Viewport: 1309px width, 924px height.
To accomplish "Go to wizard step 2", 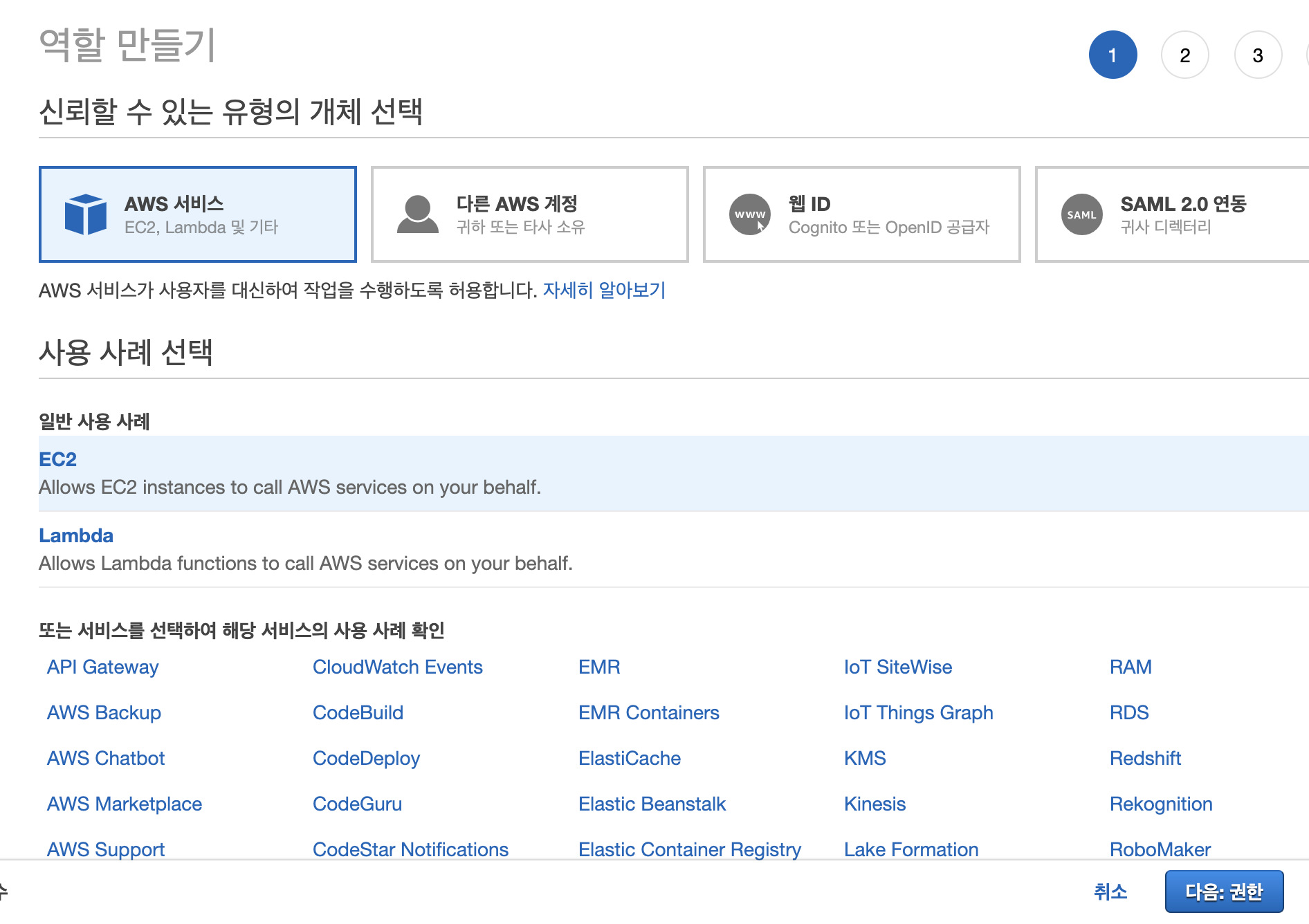I will click(x=1185, y=55).
